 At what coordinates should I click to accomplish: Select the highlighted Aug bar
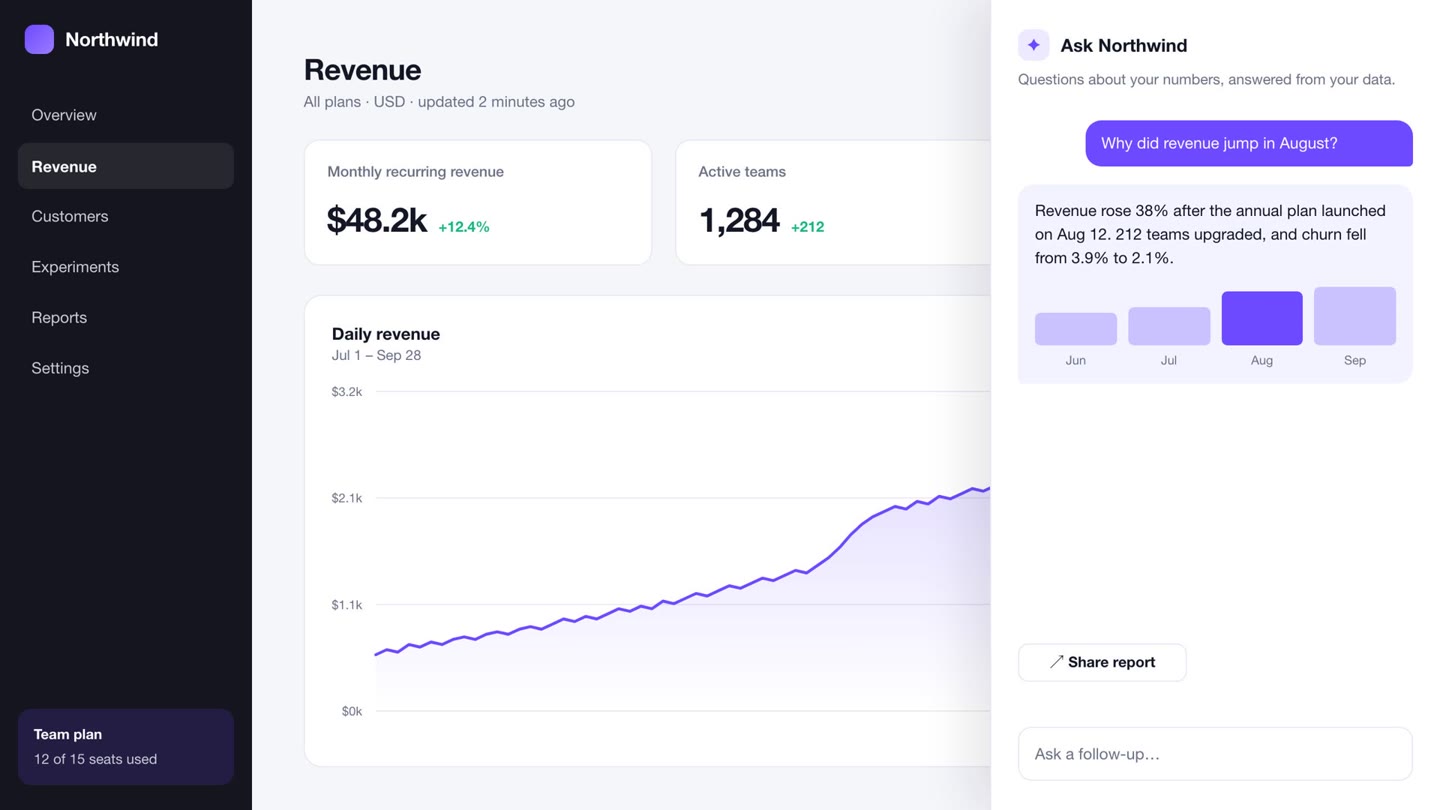[x=1262, y=318]
